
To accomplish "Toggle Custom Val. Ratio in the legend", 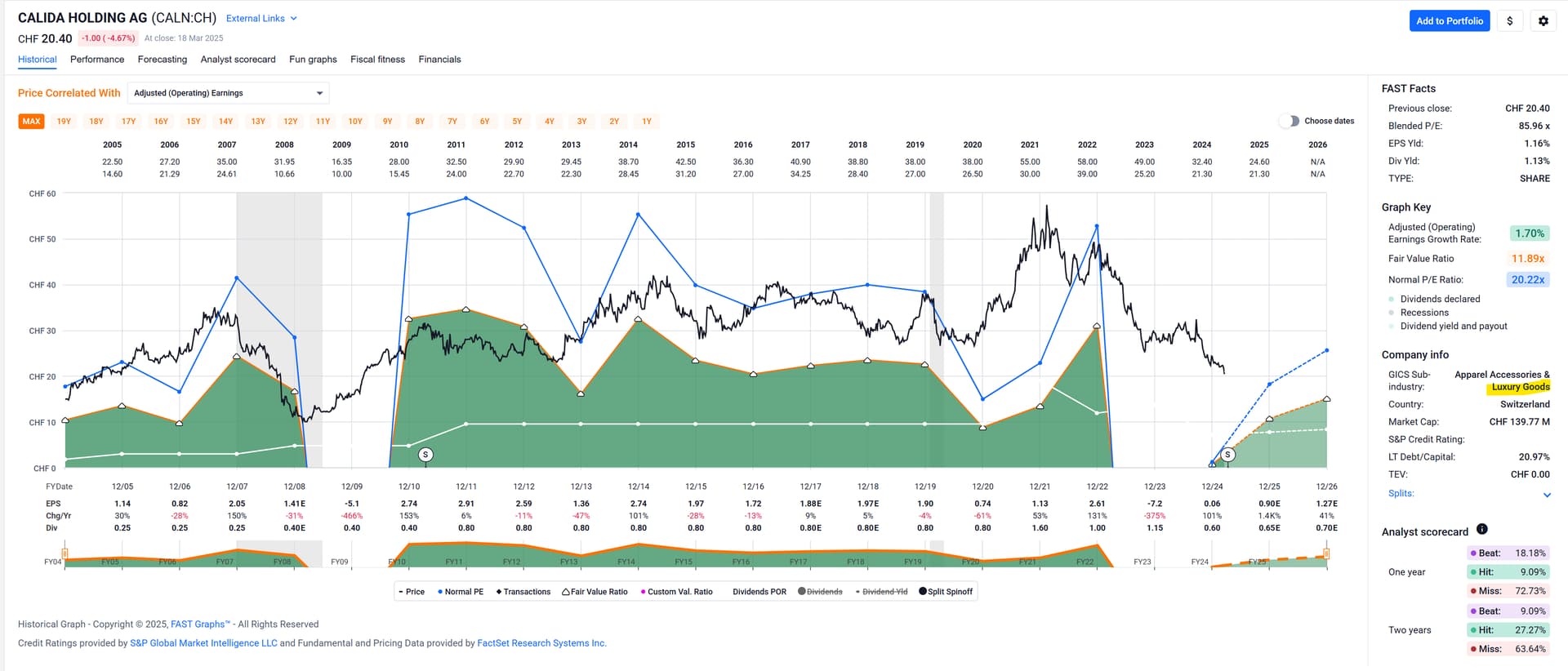I will [676, 592].
